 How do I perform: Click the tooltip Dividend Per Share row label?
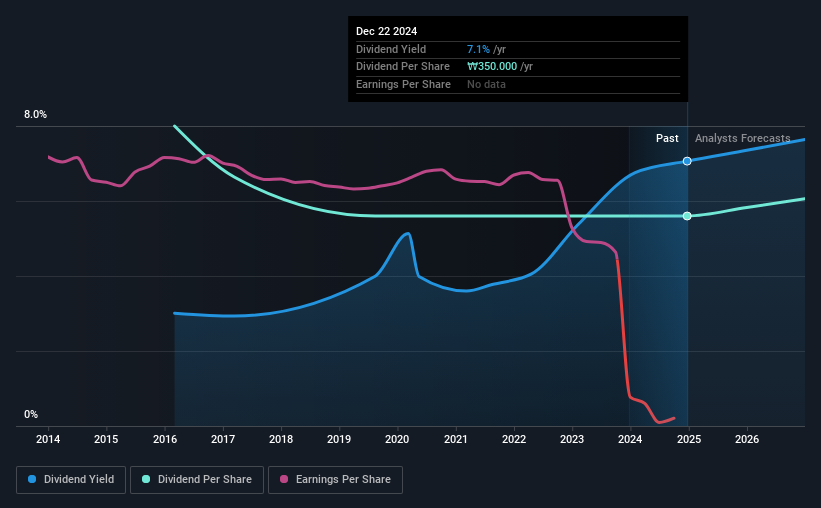coord(403,67)
